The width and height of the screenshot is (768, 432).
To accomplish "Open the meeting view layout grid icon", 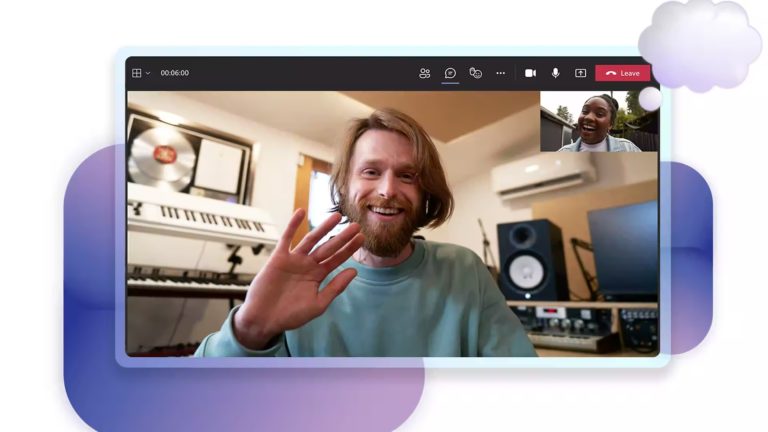I will 137,73.
